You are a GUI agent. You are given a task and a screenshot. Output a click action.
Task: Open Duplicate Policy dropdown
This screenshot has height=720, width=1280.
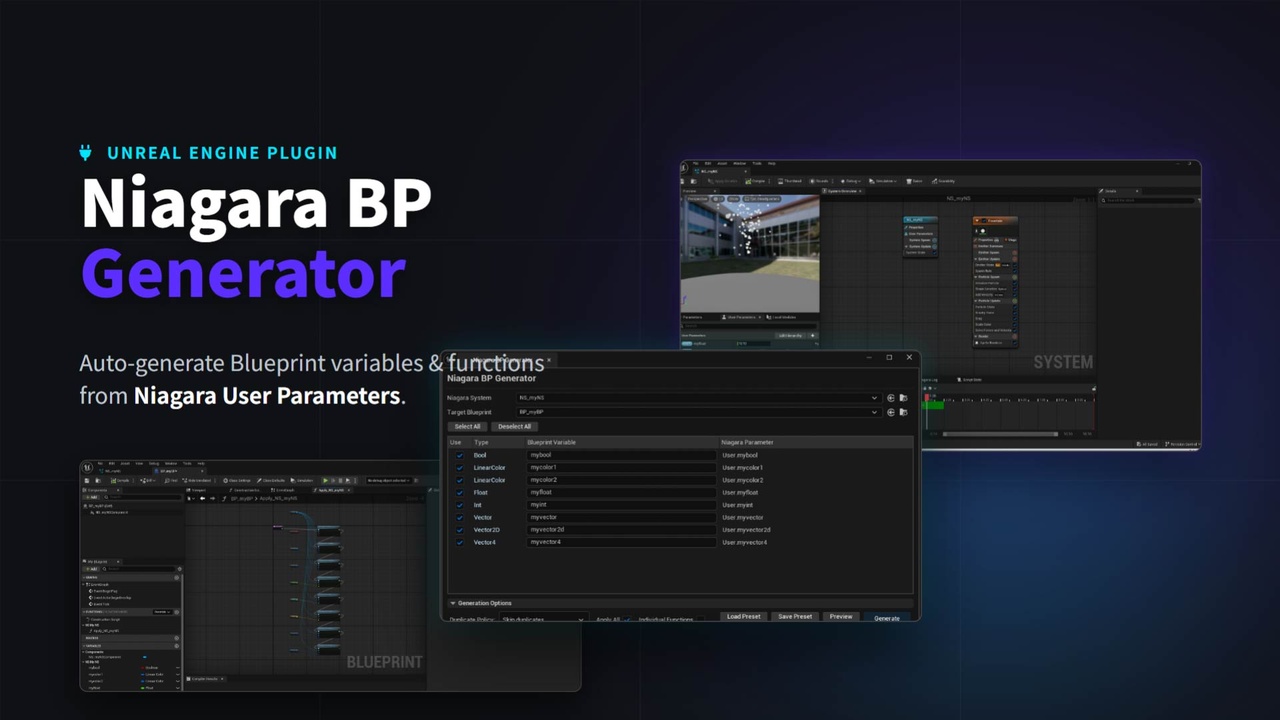[543, 619]
